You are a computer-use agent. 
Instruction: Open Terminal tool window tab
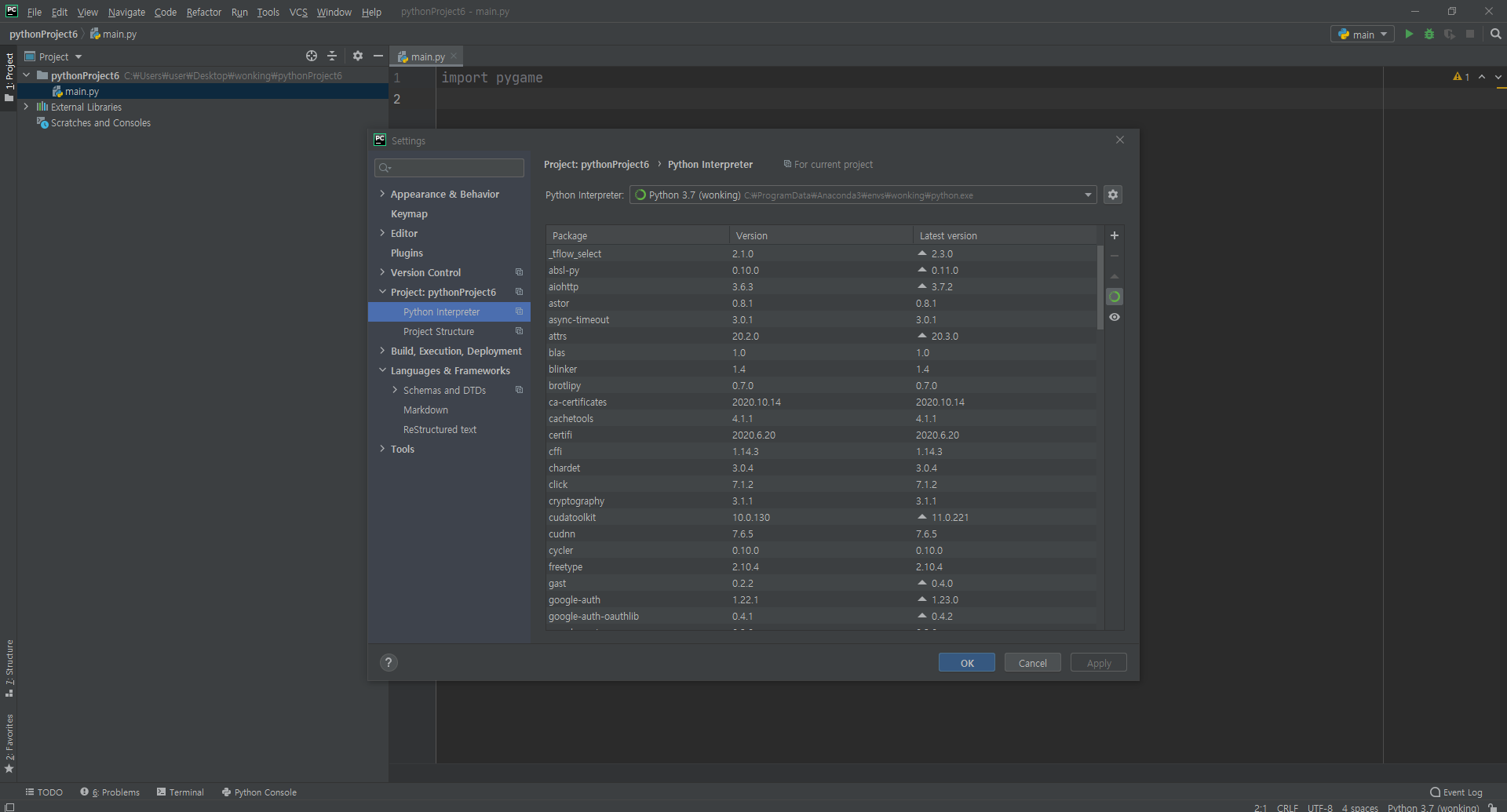point(180,792)
